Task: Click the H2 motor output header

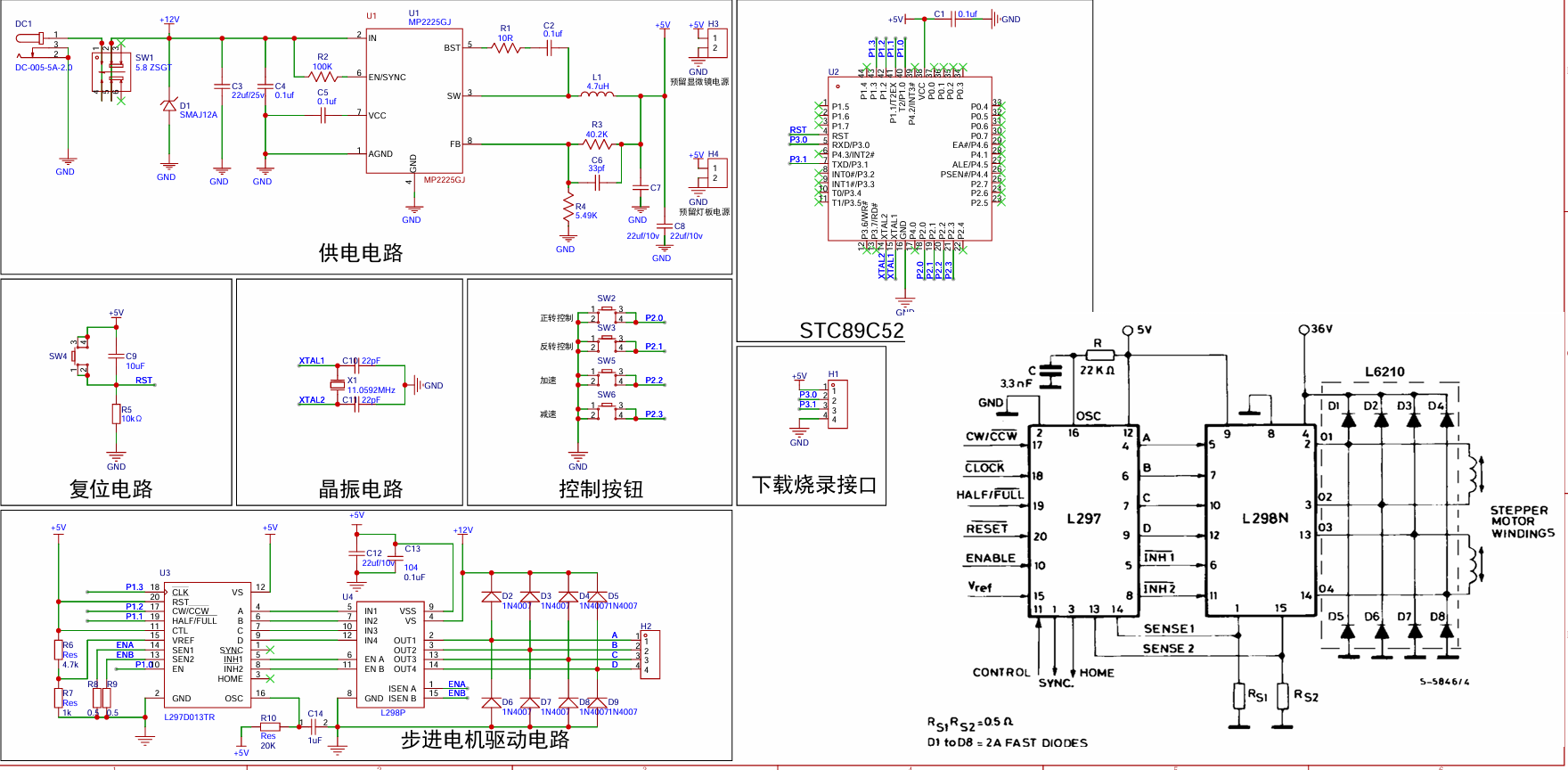Action: 650,655
